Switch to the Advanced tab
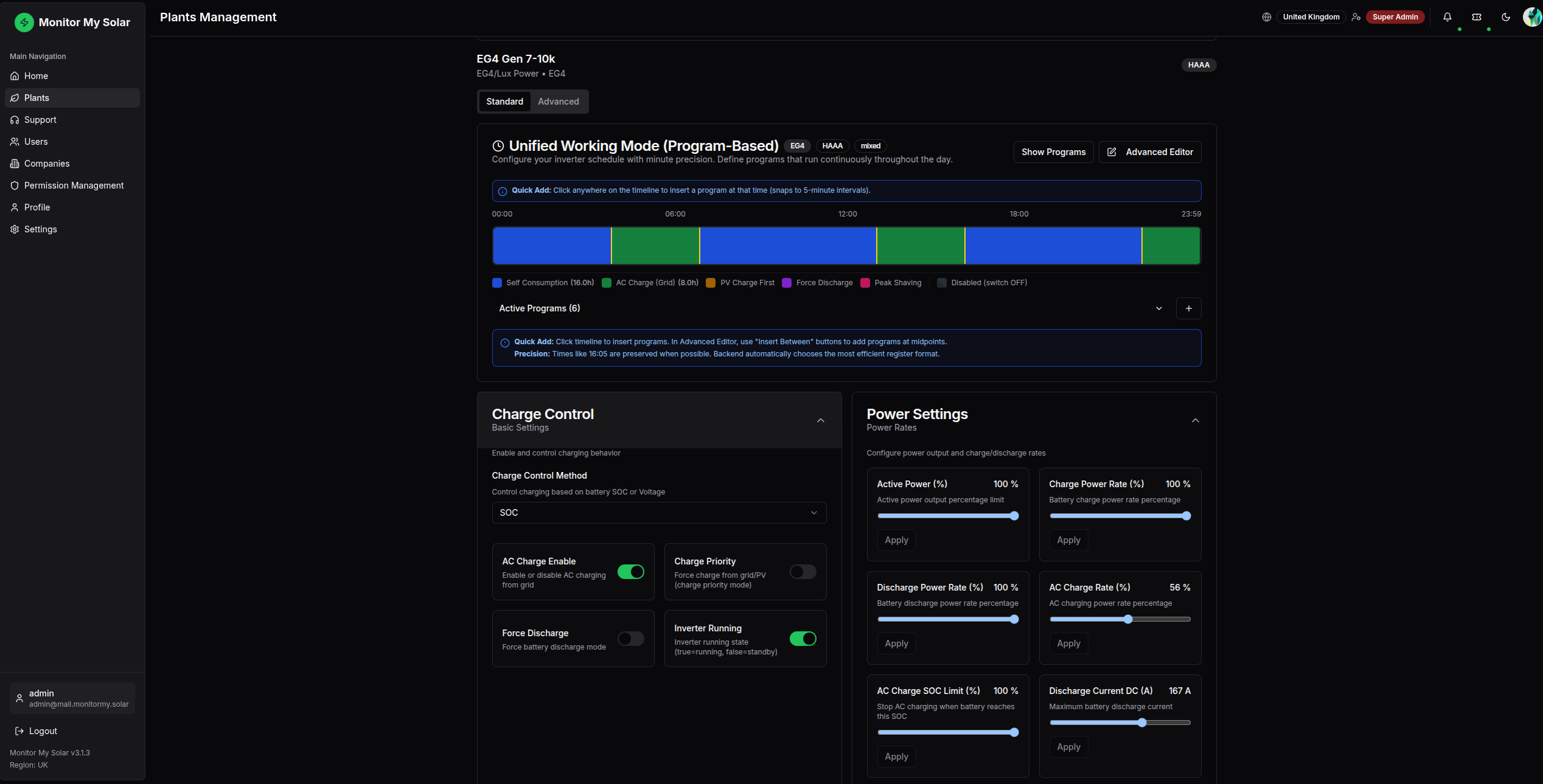This screenshot has height=784, width=1543. click(558, 102)
